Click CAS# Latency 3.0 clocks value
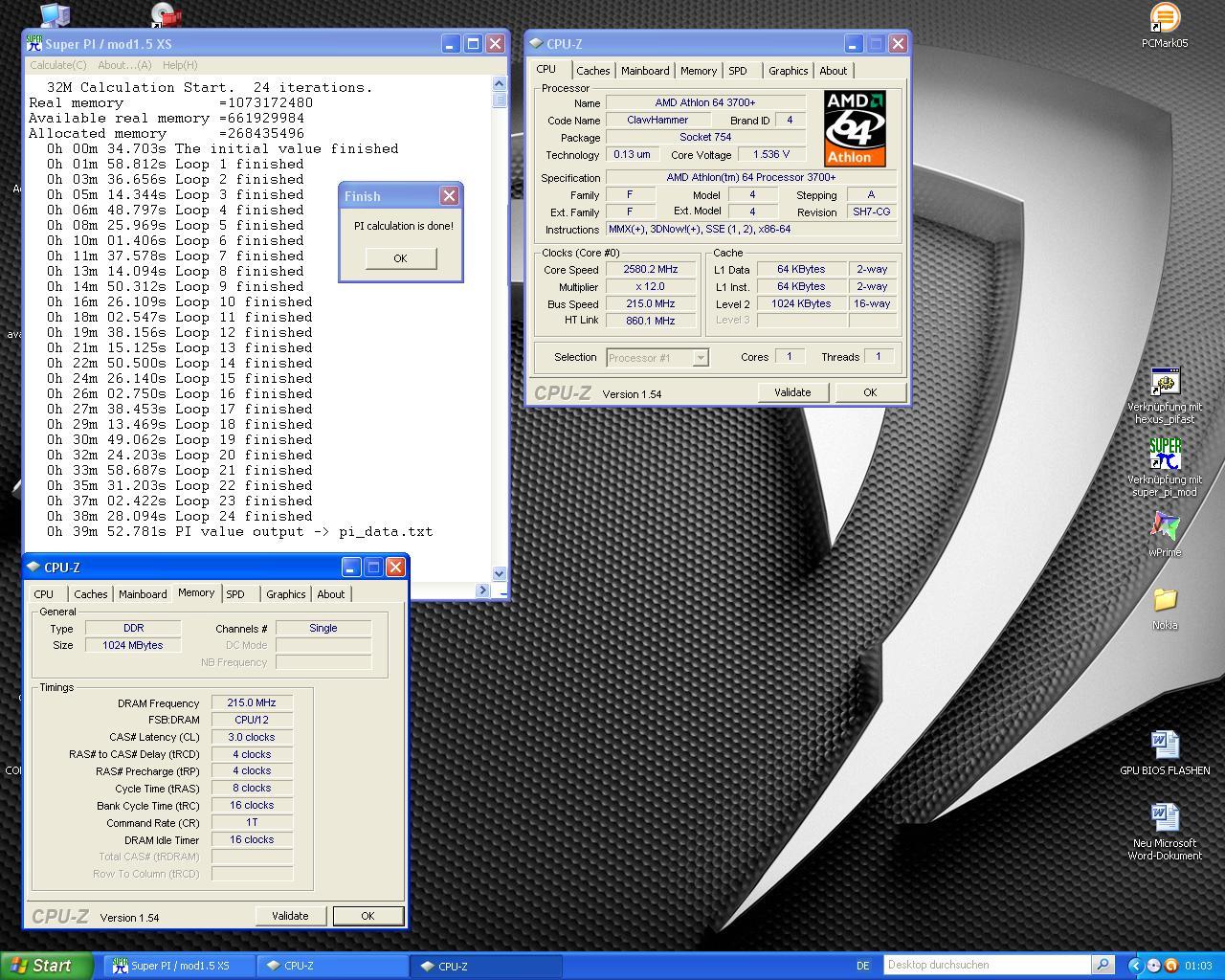The width and height of the screenshot is (1225, 980). click(252, 737)
